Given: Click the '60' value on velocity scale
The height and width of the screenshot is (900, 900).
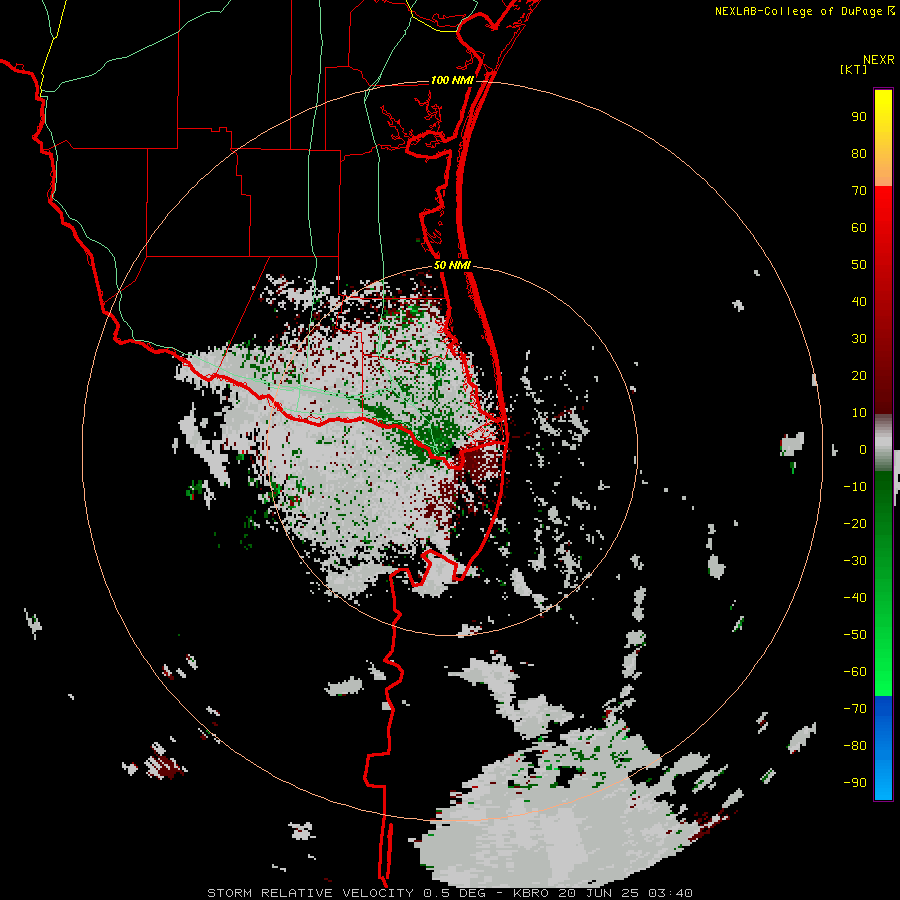Looking at the screenshot, I should (859, 228).
